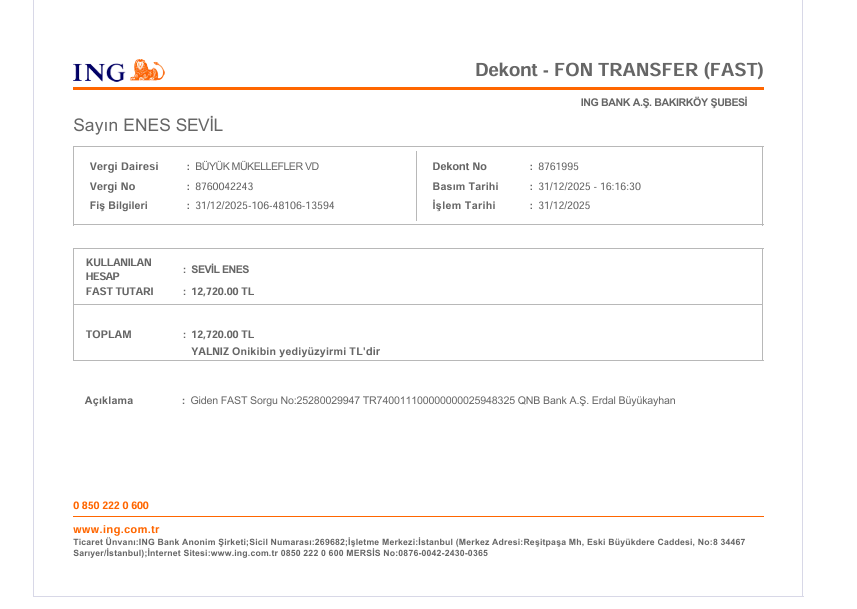
Task: Click the BÜYÜK MÜKELLEFLER VD tax office text
Action: [x=257, y=166]
